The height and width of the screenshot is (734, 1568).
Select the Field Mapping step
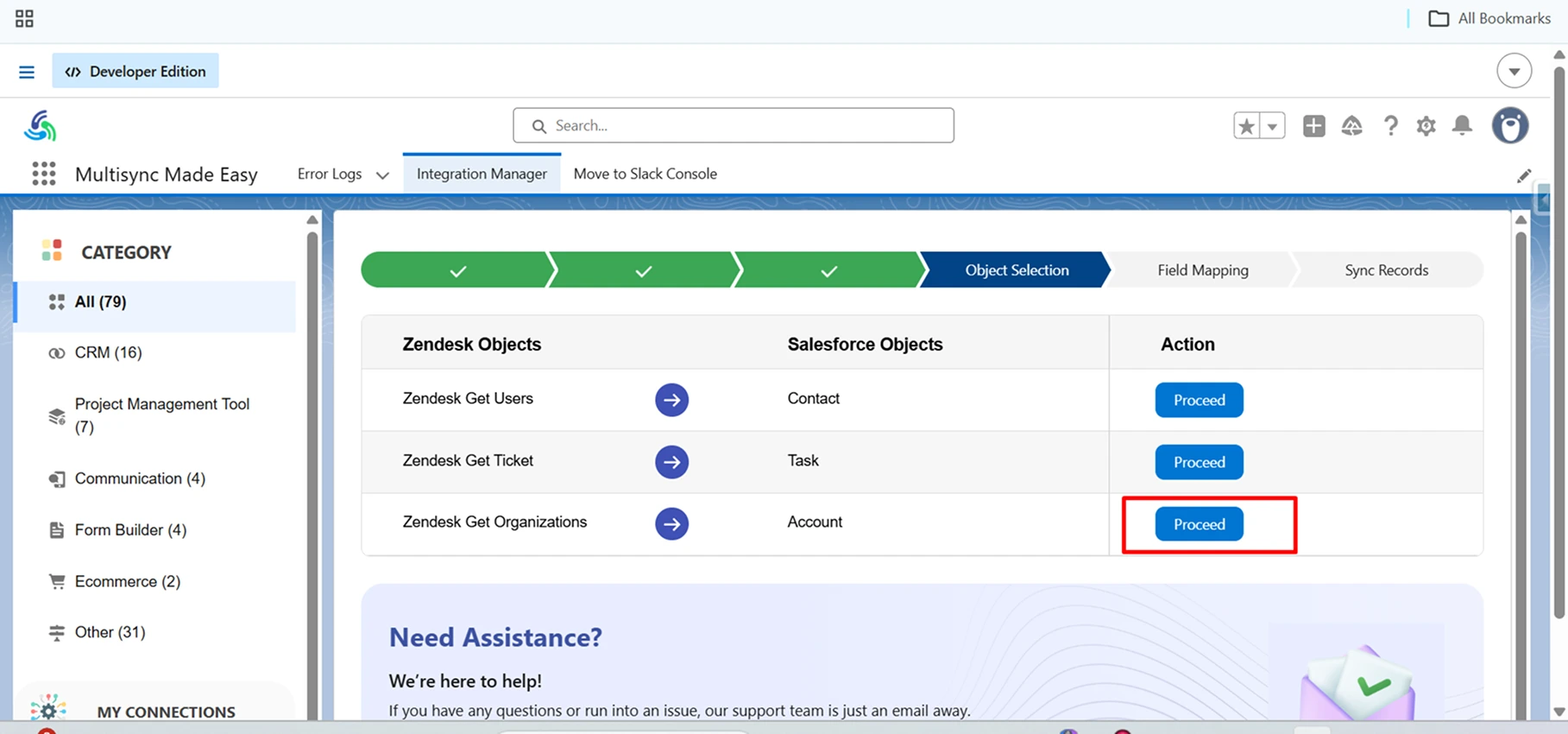coord(1203,270)
